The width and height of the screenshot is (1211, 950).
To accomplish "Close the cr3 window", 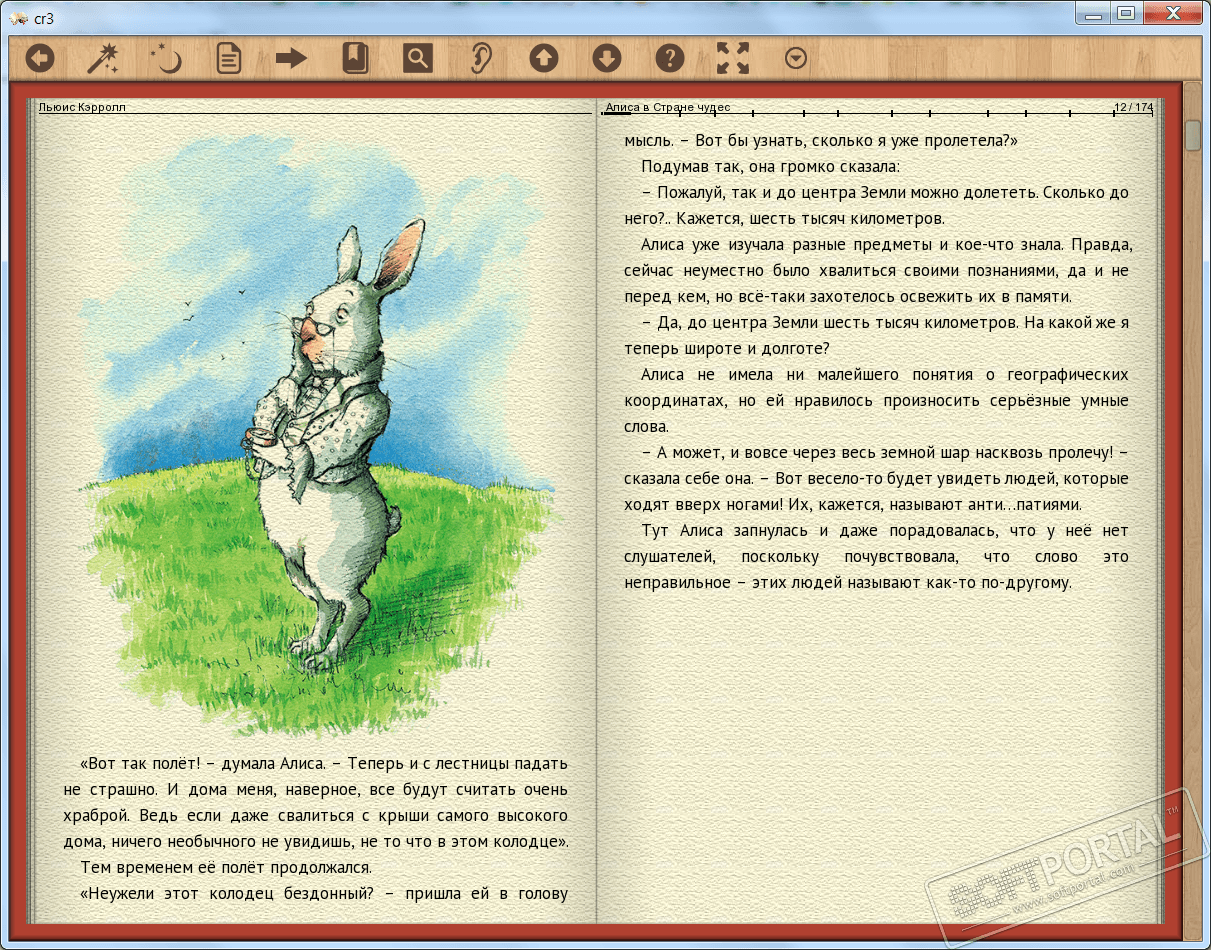I will 1172,12.
